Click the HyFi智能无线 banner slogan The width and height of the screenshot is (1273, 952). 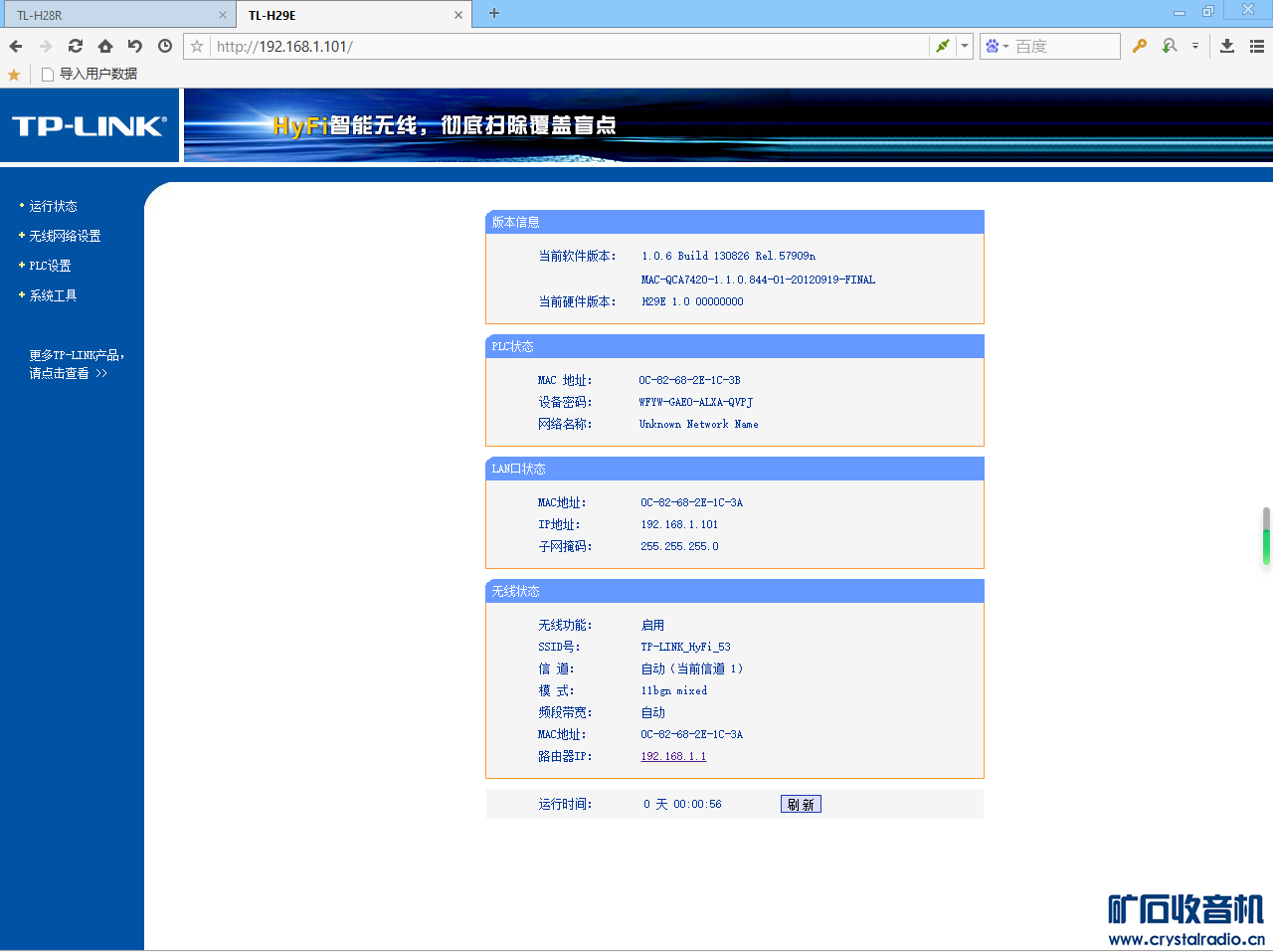click(x=445, y=125)
